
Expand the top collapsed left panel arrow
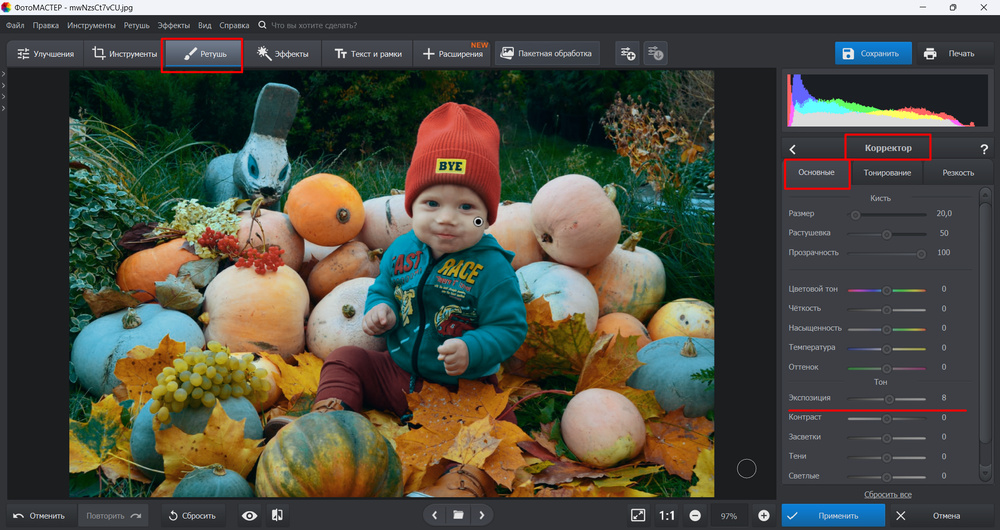point(4,74)
